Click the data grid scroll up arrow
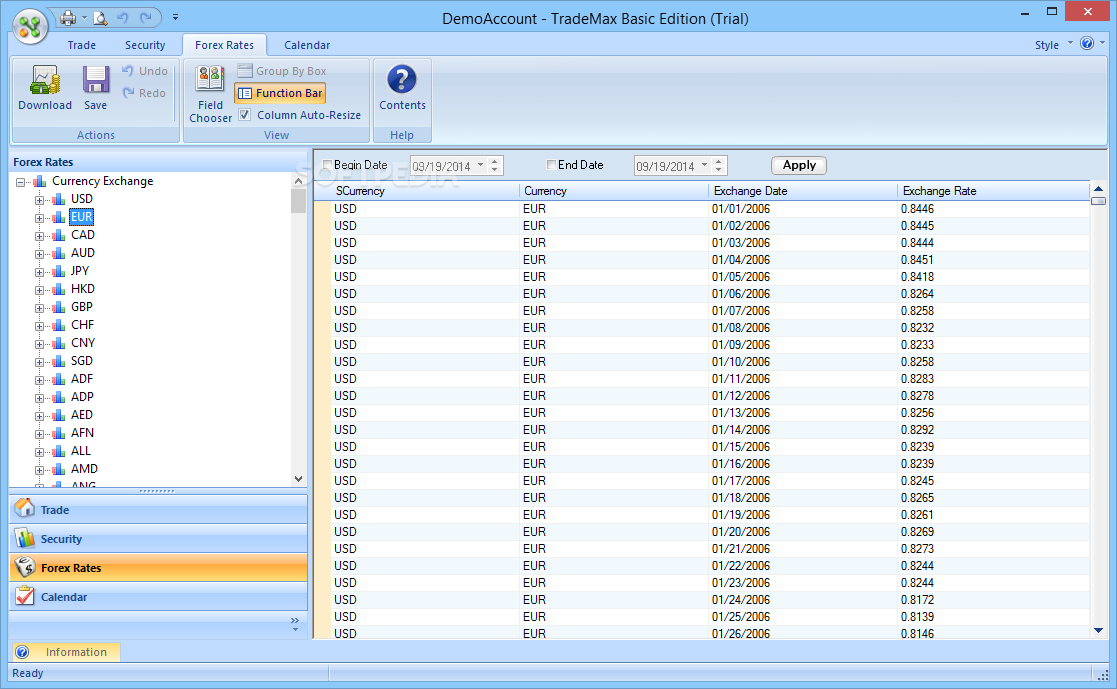Viewport: 1117px width, 689px height. pos(1098,189)
